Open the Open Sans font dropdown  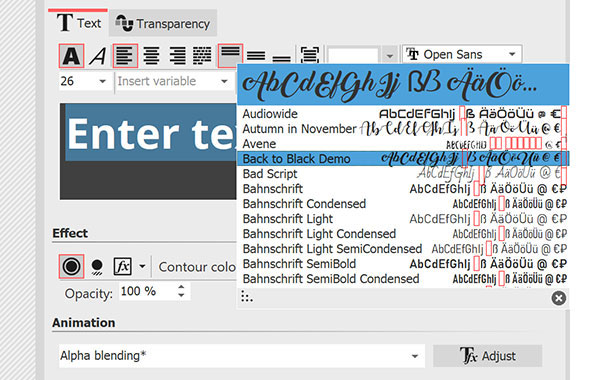[462, 54]
